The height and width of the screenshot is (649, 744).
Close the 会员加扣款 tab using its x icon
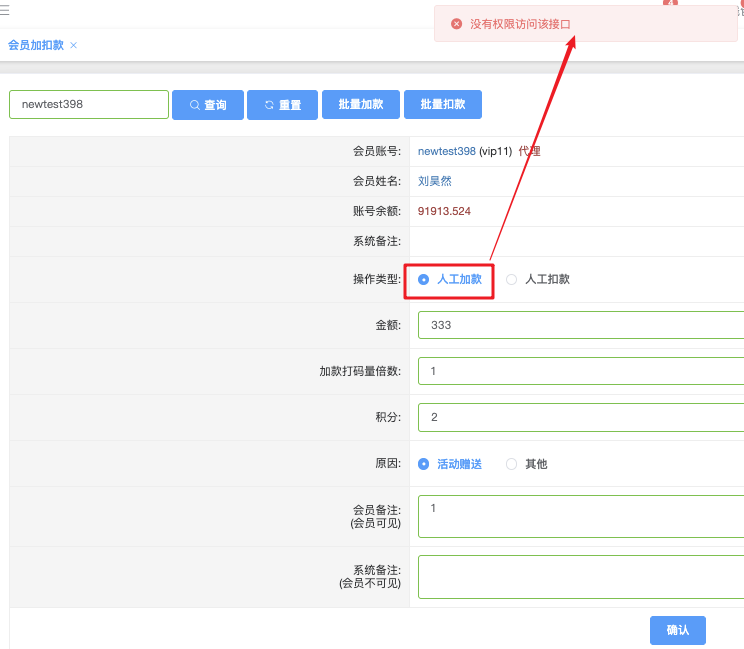[74, 45]
